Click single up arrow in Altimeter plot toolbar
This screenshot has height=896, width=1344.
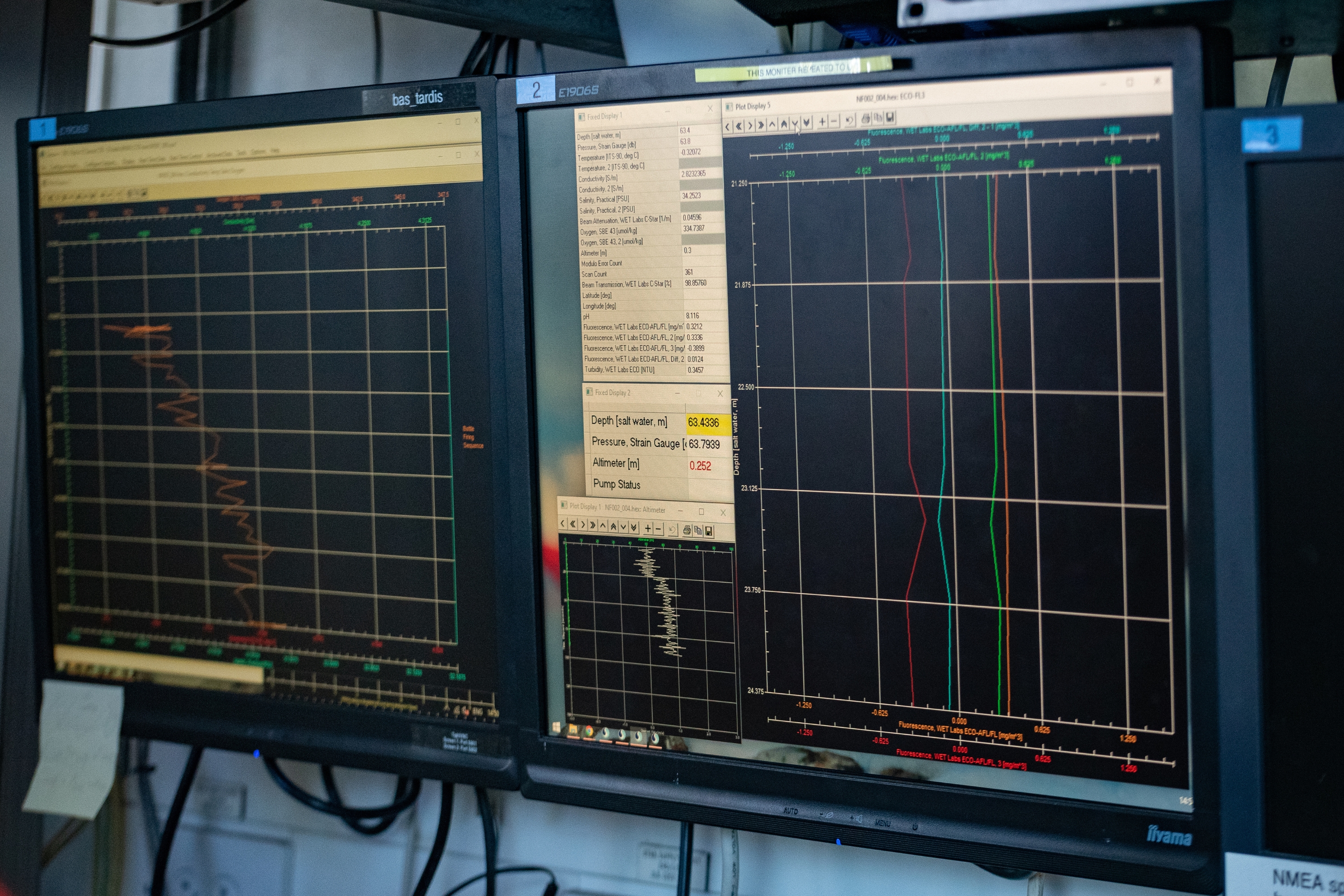(603, 526)
